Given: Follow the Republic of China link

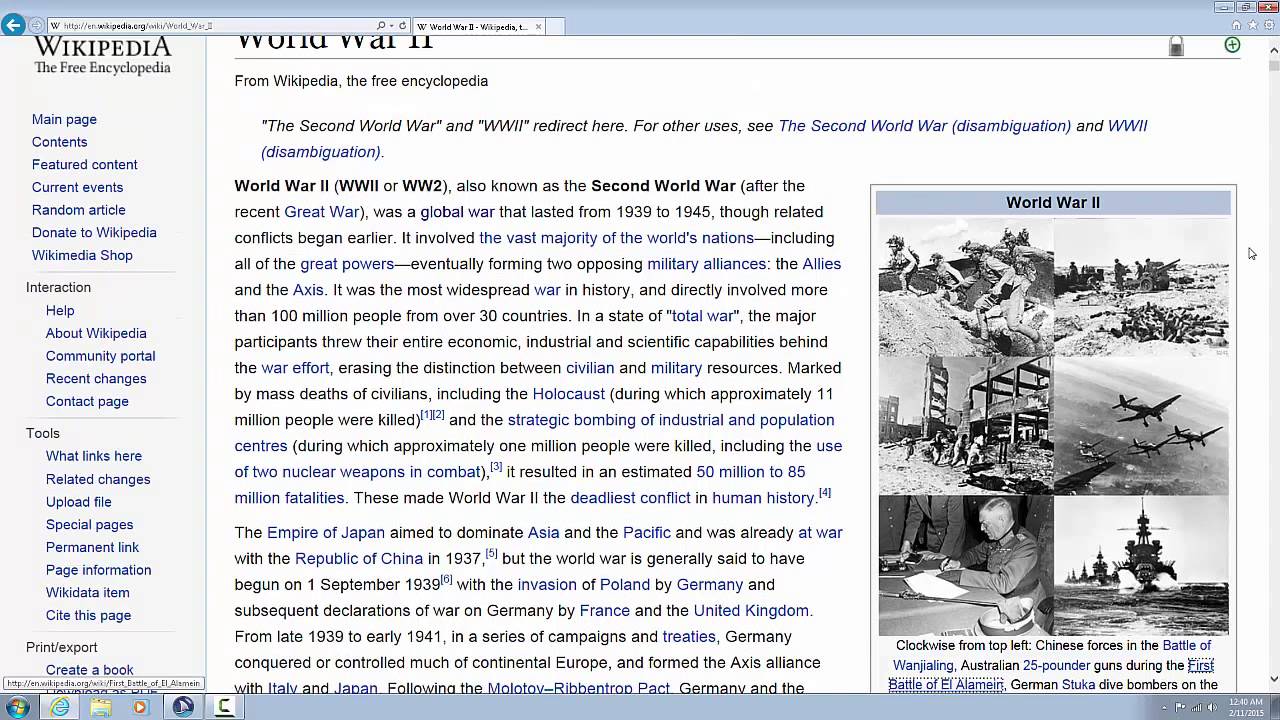Looking at the screenshot, I should click(x=359, y=559).
